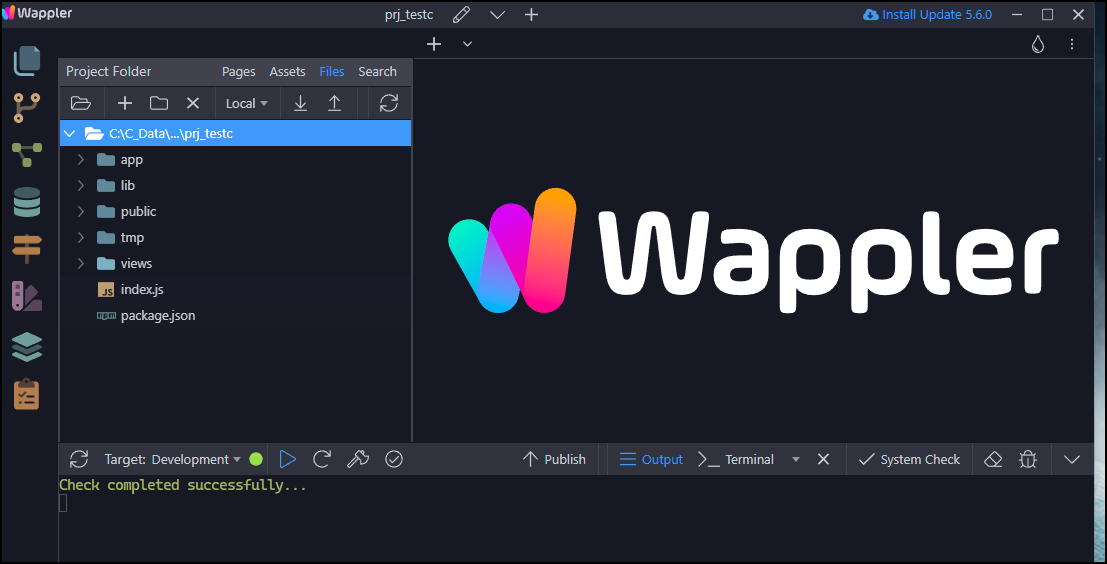
Task: Select the app folder row
Action: click(x=235, y=160)
